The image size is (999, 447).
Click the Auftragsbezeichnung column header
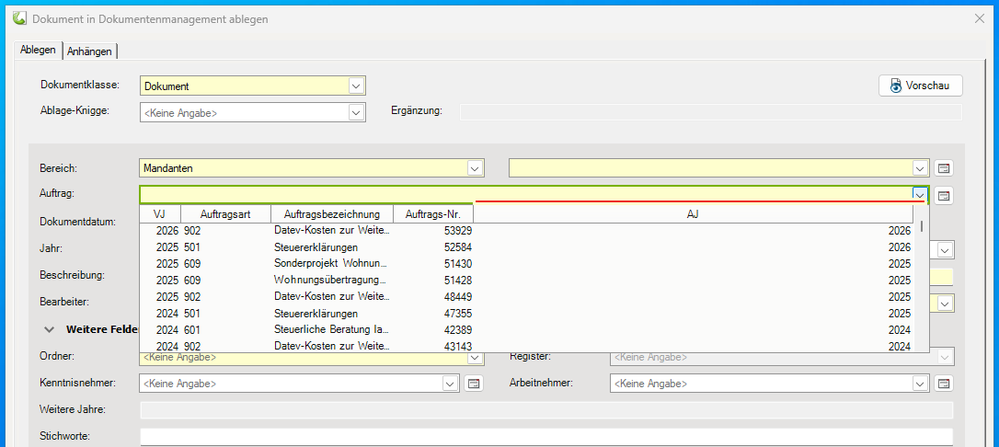[332, 214]
